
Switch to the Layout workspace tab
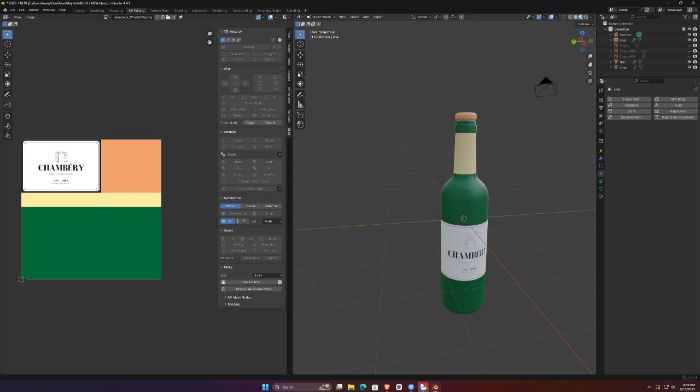(80, 10)
